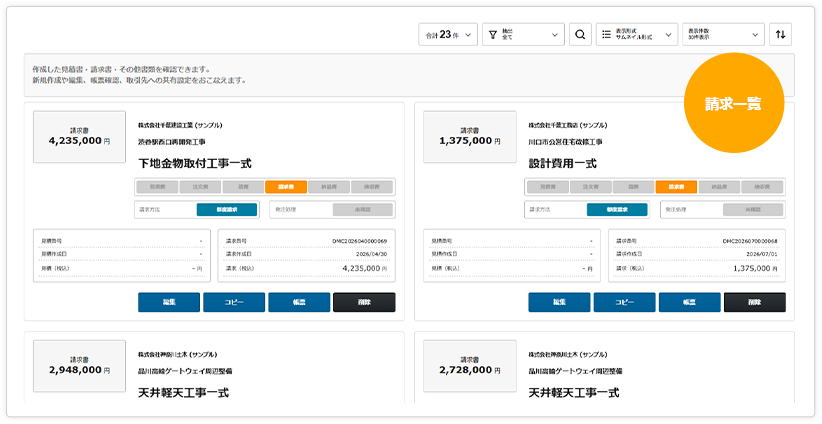Select 注文書 tab in 下地金物取付工事一式 card

pyautogui.click(x=200, y=187)
